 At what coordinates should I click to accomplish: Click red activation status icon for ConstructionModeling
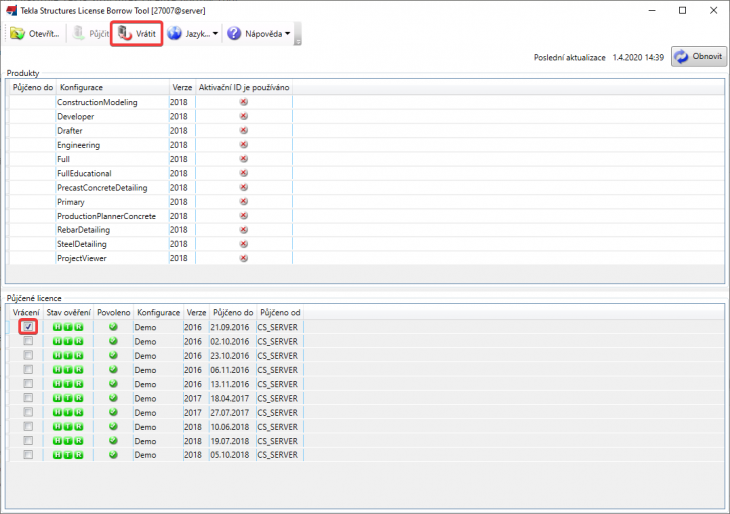point(243,102)
